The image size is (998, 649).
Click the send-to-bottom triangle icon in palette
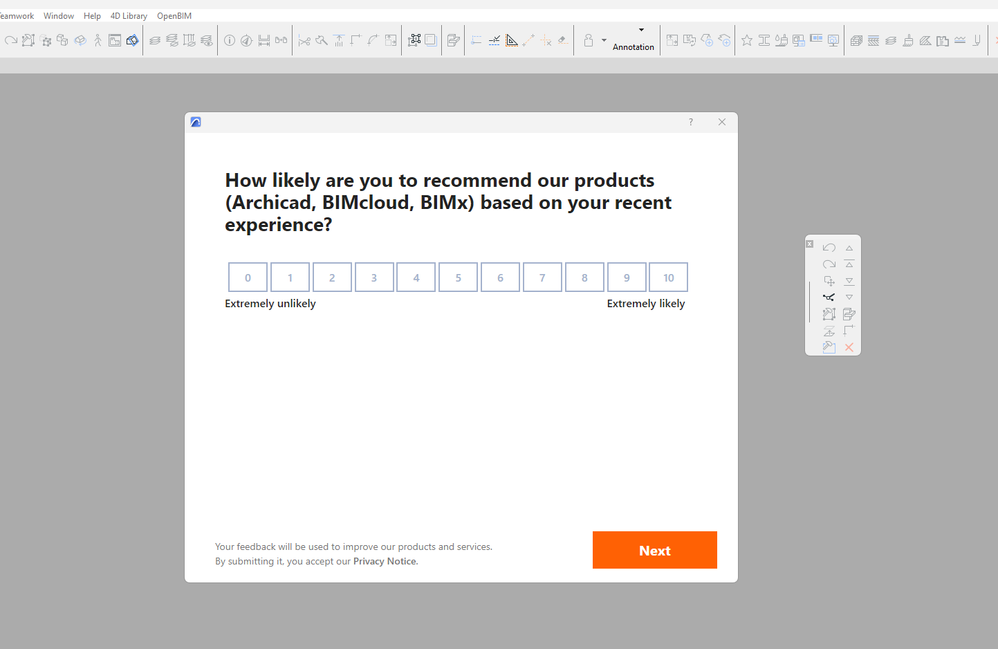[x=849, y=281]
